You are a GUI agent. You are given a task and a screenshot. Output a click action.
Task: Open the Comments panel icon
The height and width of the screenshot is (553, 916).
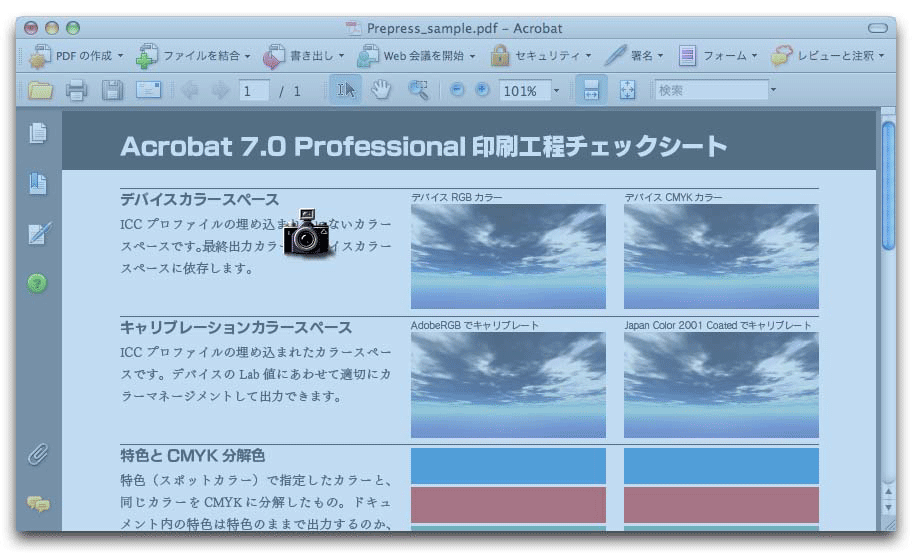coord(38,503)
